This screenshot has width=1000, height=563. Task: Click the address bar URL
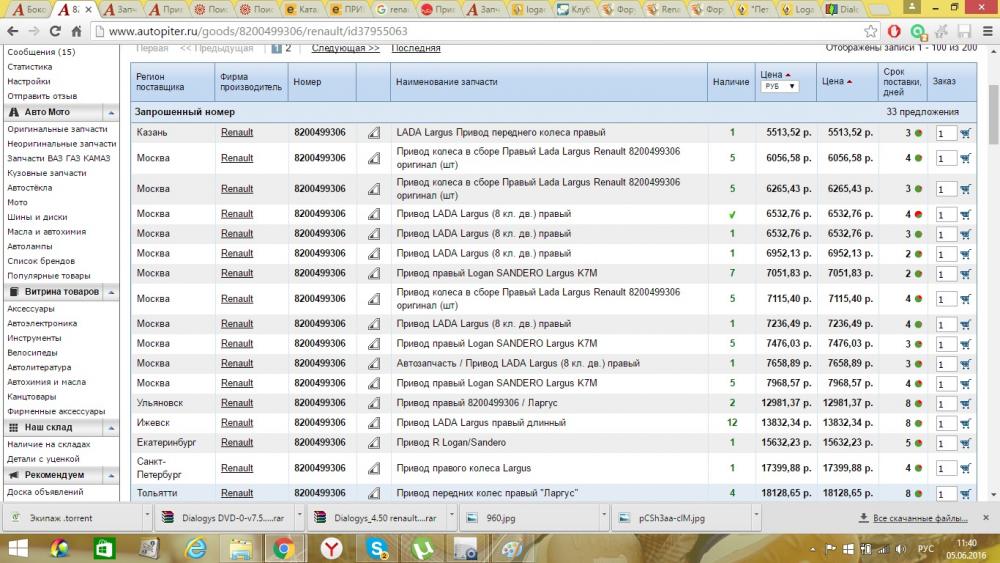tap(258, 31)
